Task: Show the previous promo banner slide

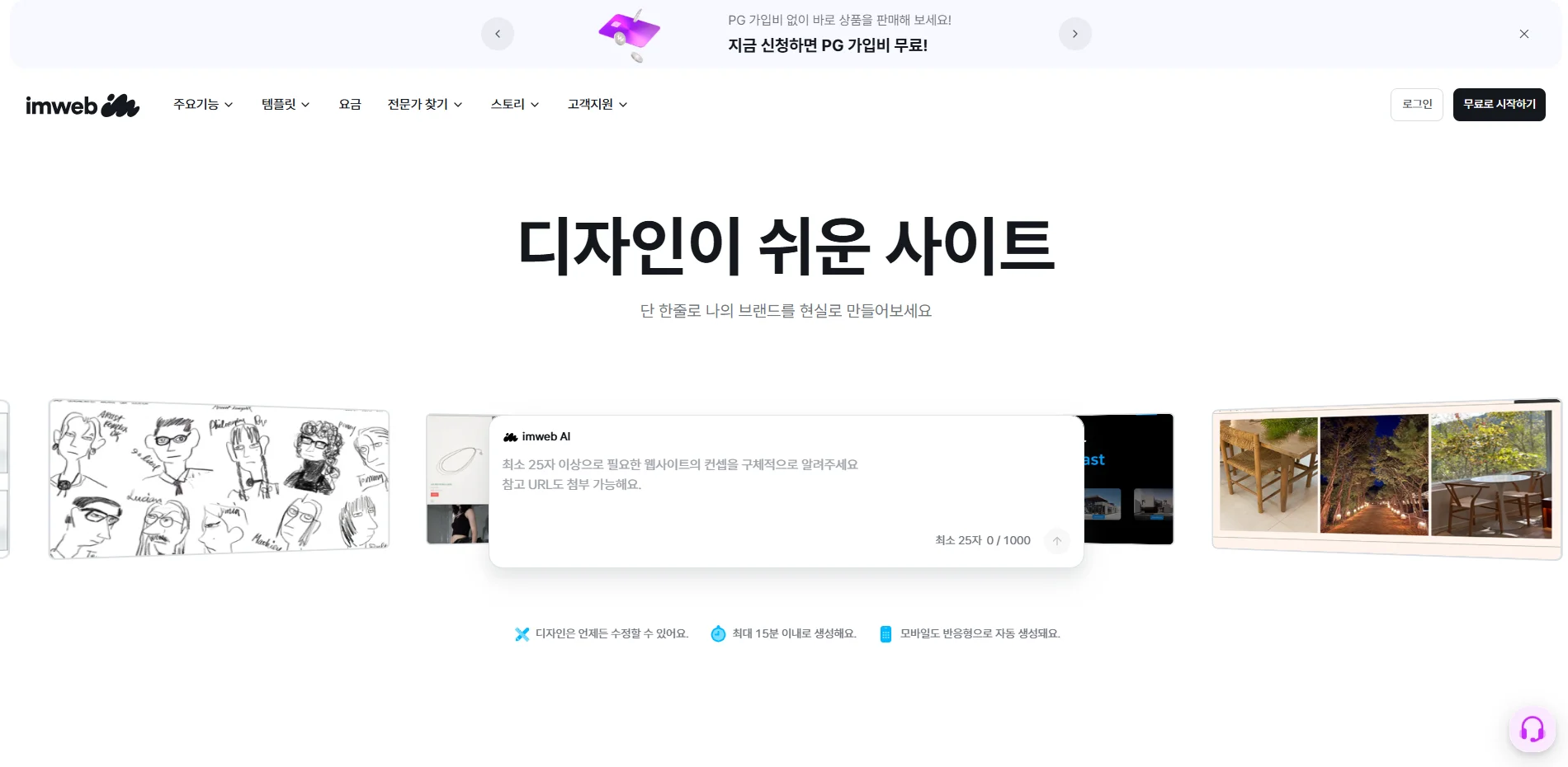Action: coord(498,34)
